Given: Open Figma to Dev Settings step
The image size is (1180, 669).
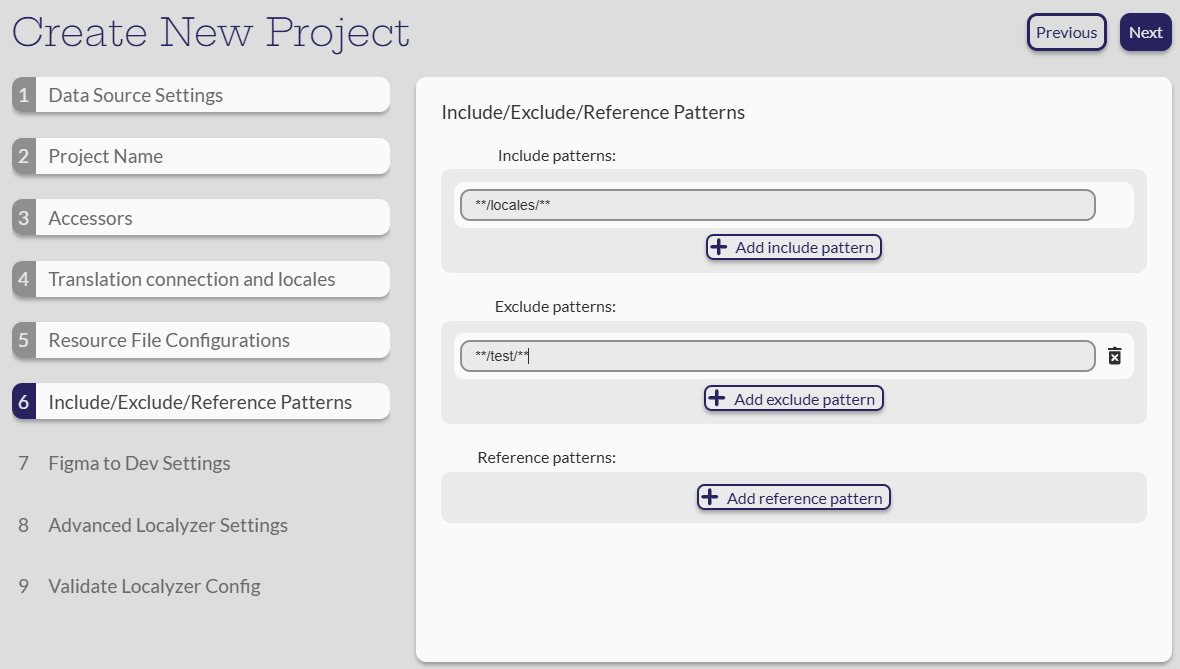Looking at the screenshot, I should click(x=139, y=463).
